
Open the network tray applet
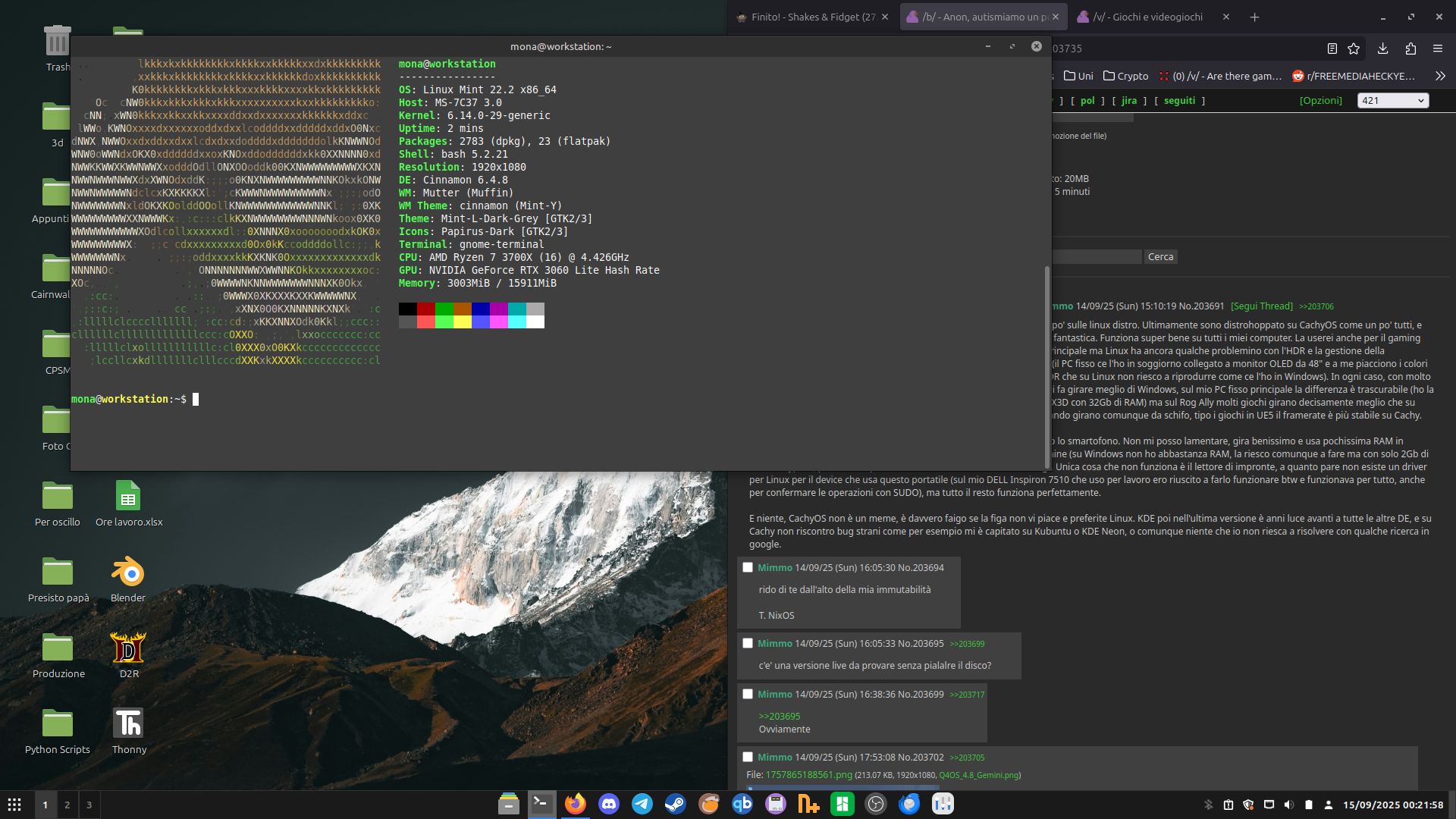pyautogui.click(x=1269, y=805)
